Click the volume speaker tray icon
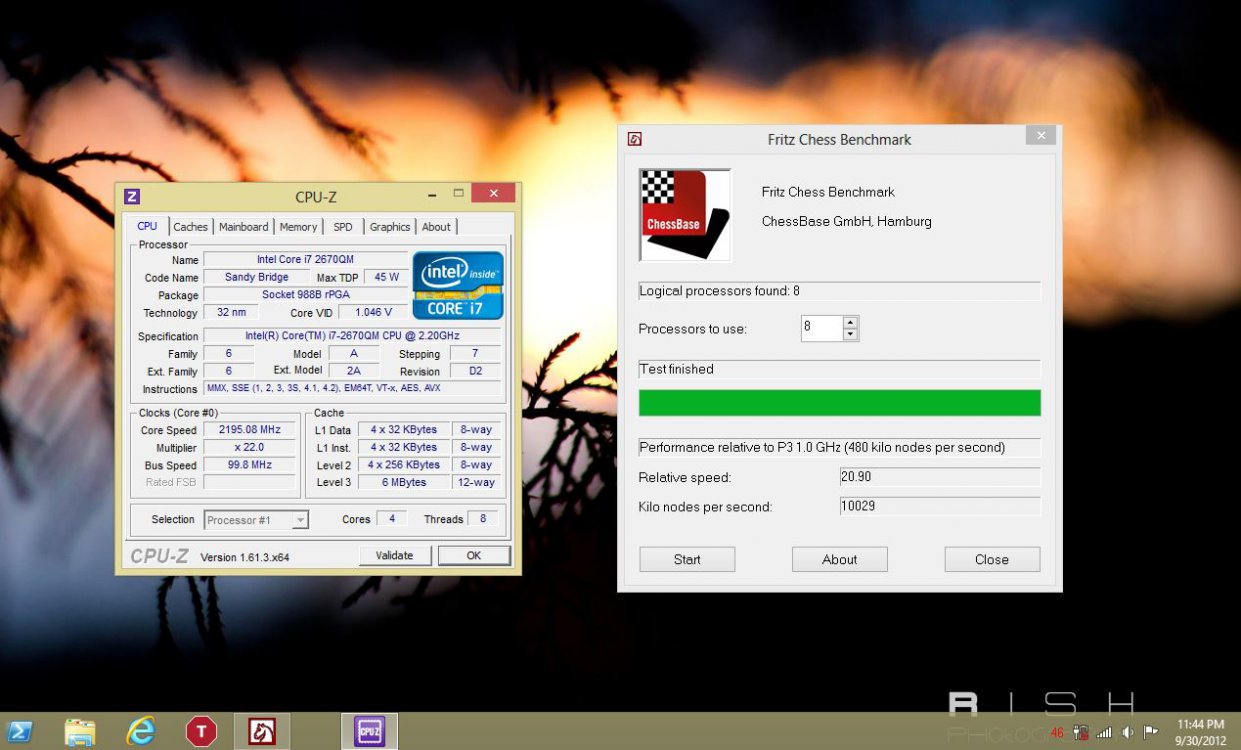Image resolution: width=1241 pixels, height=750 pixels. coord(1128,732)
